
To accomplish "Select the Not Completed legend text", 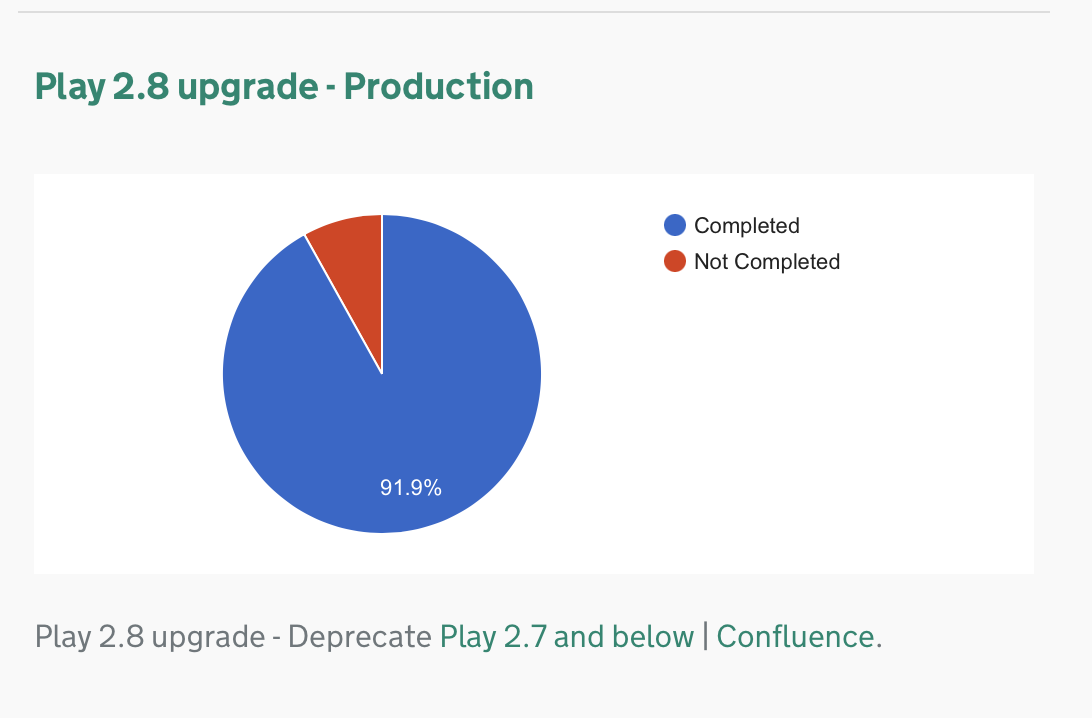I will tap(767, 262).
